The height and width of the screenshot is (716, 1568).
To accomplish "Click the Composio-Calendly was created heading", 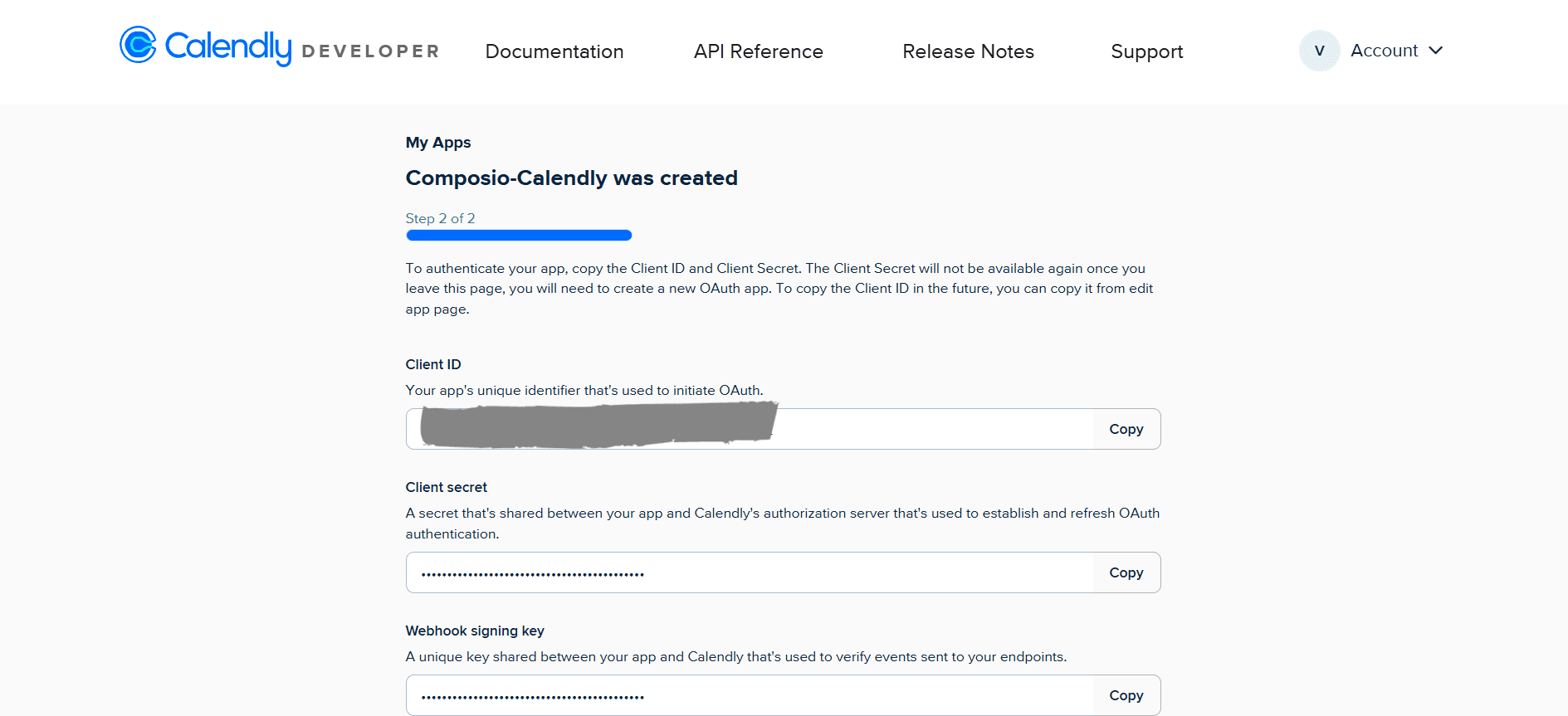I will click(571, 178).
